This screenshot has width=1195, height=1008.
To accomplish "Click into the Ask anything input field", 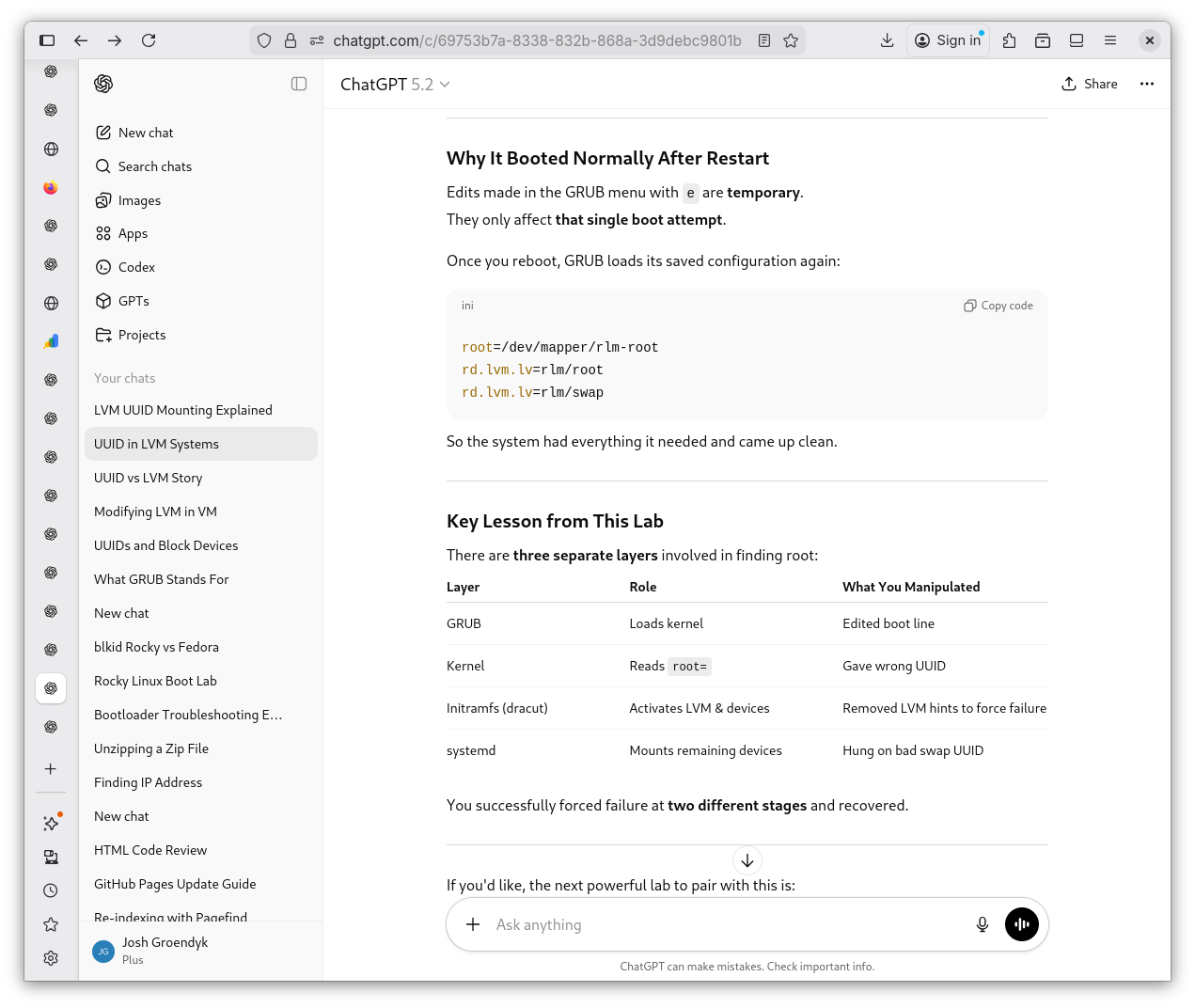I will pos(724,924).
